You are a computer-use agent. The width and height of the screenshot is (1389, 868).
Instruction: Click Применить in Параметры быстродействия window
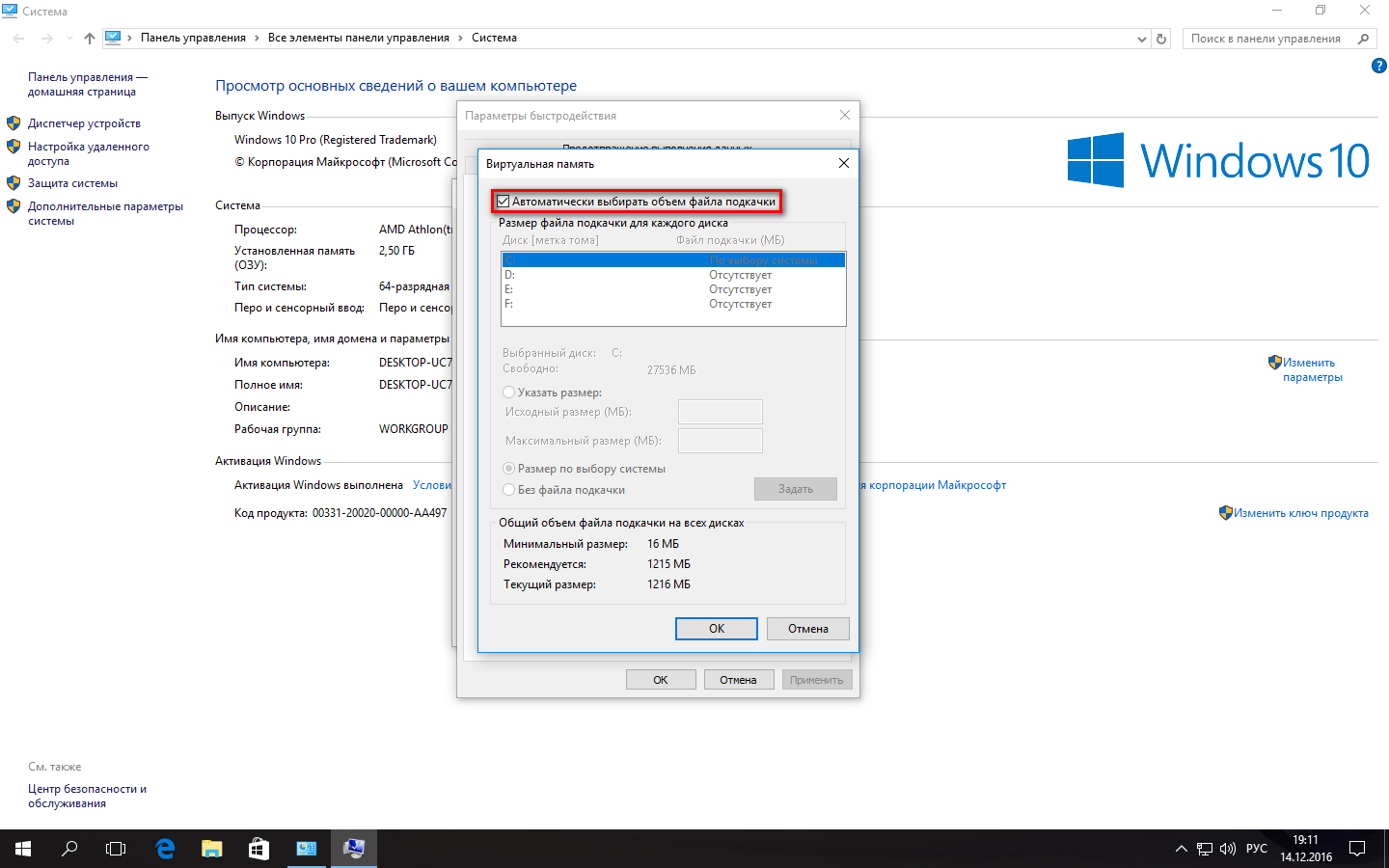[817, 680]
